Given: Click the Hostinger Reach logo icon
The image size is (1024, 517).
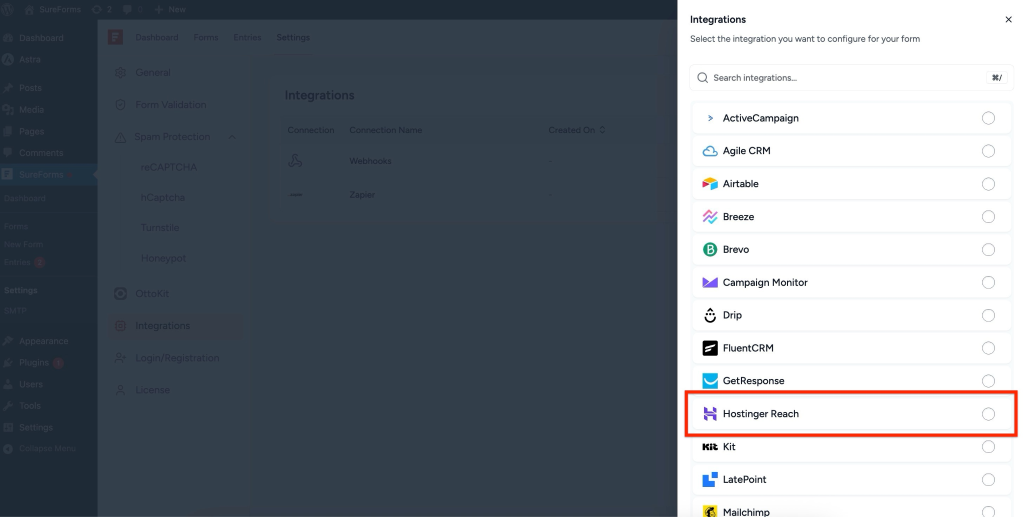Looking at the screenshot, I should click(710, 414).
